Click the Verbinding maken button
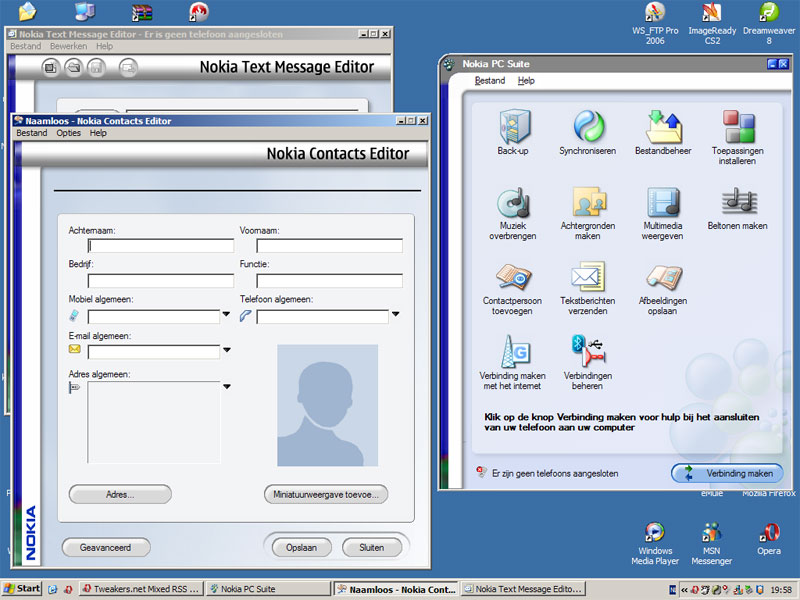The width and height of the screenshot is (800, 600). 727,473
